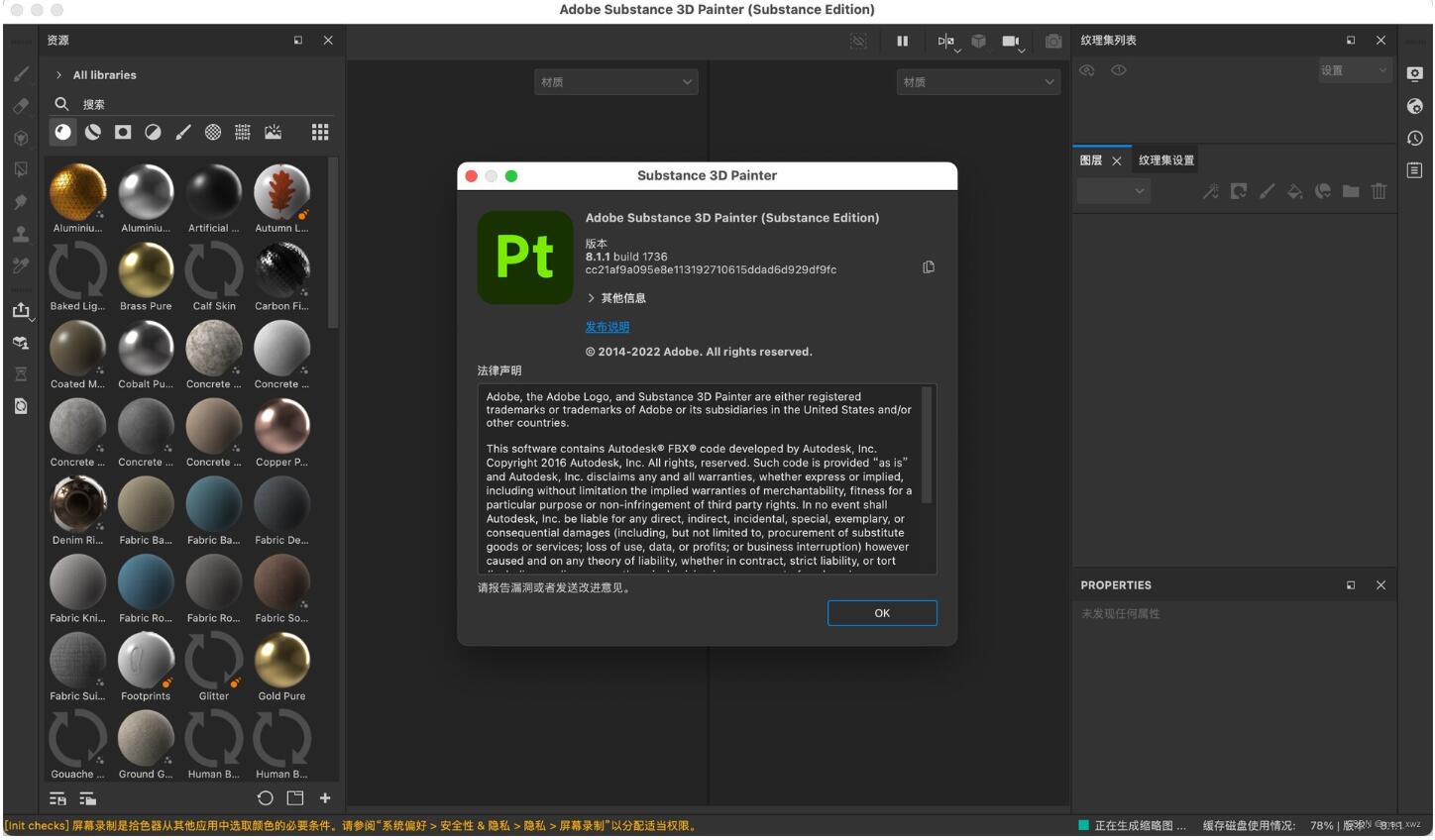Screen dimensions: 1435x840
Task: Undock the PROPERTIES panel
Action: point(1351,585)
